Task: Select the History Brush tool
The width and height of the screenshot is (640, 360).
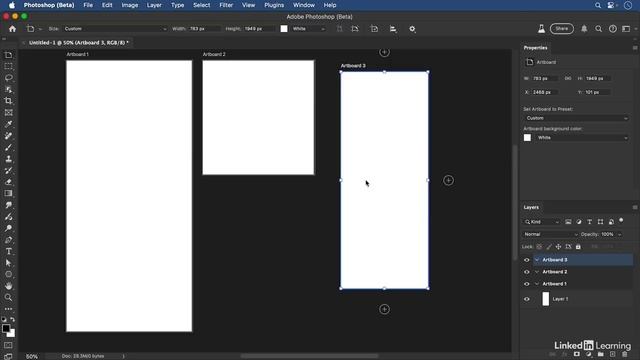Action: coord(8,171)
